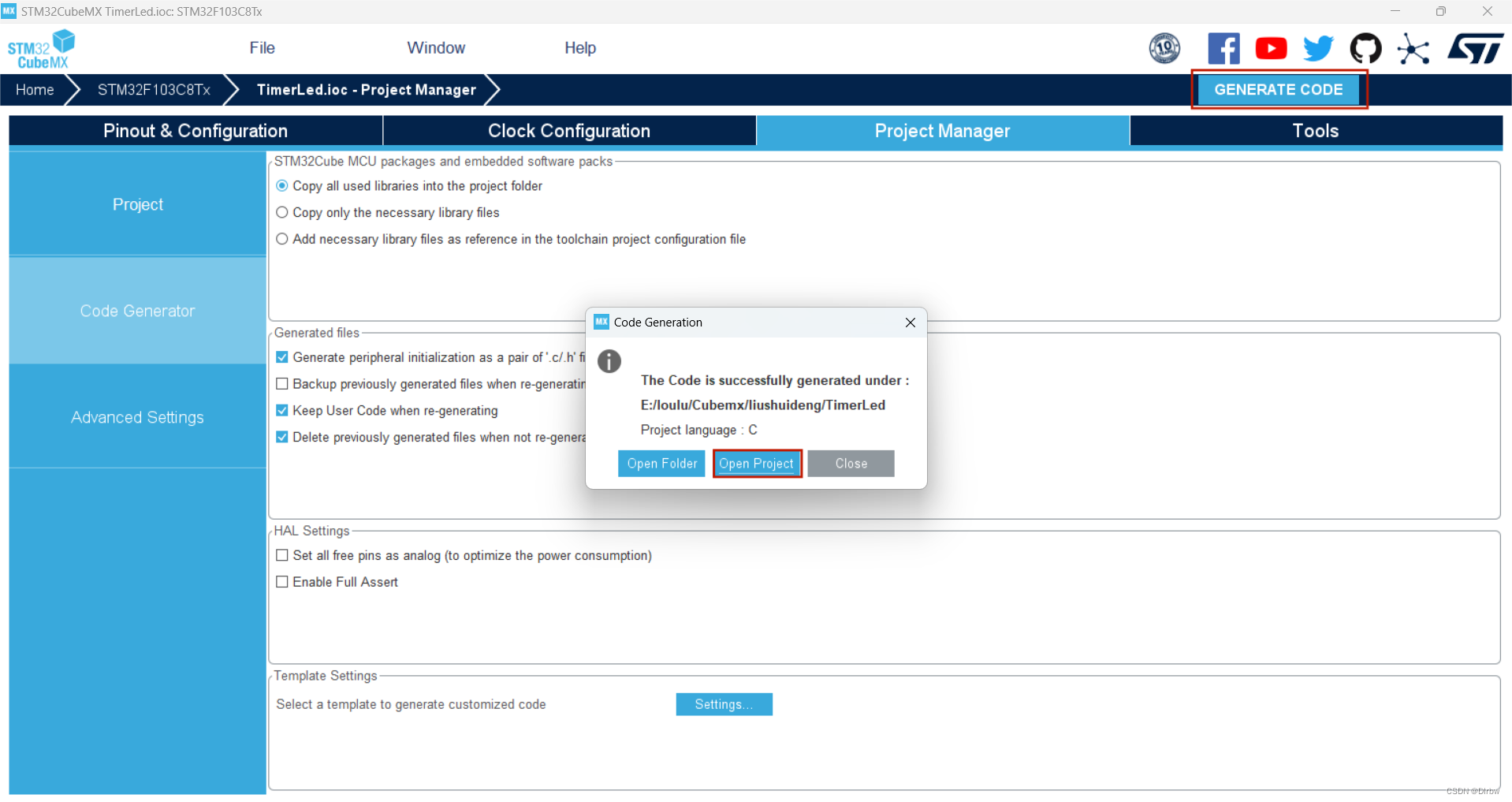
Task: Select Add necessary library files as reference option
Action: point(281,239)
